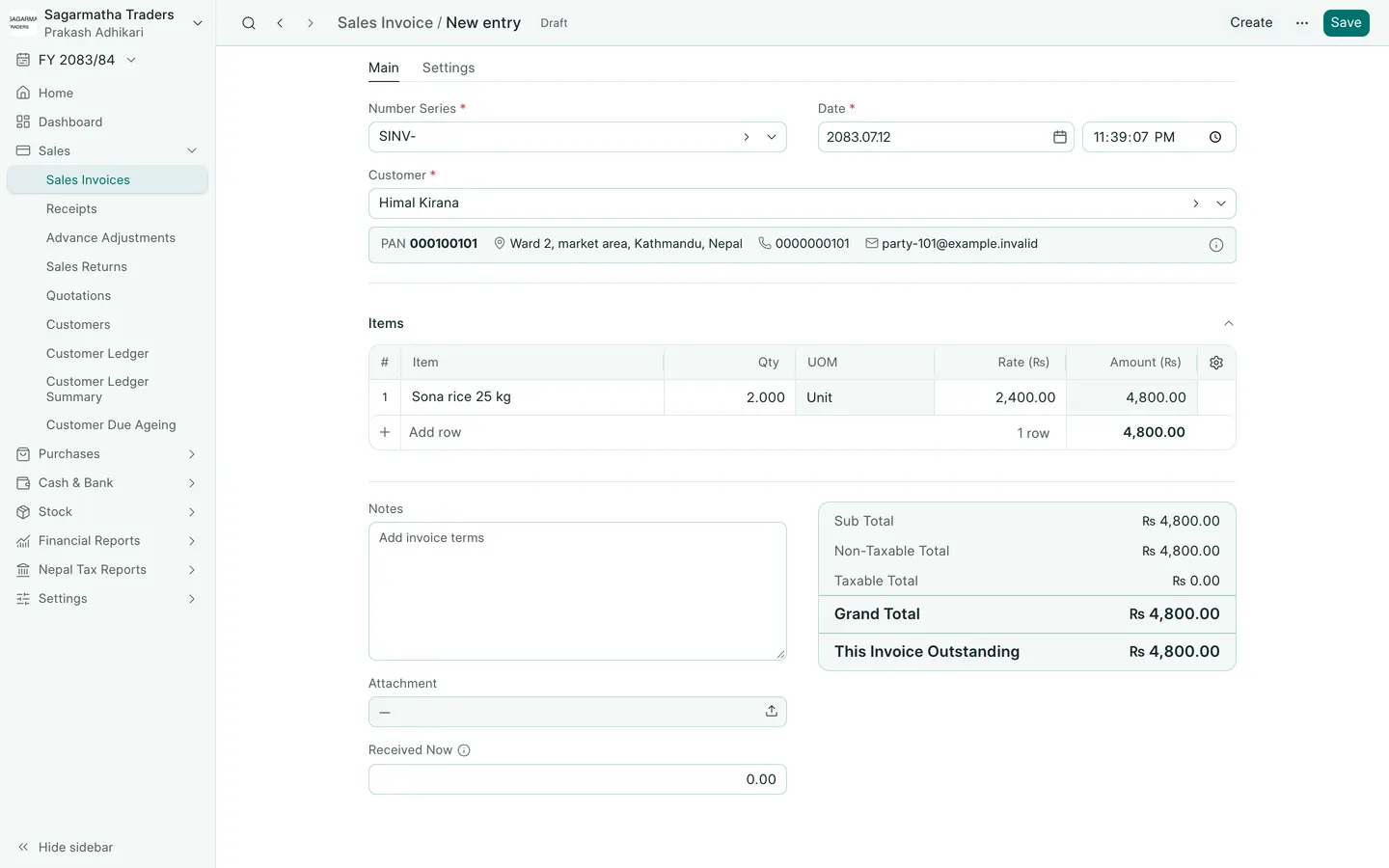Open the company switcher dropdown
The height and width of the screenshot is (868, 1389).
point(198,23)
